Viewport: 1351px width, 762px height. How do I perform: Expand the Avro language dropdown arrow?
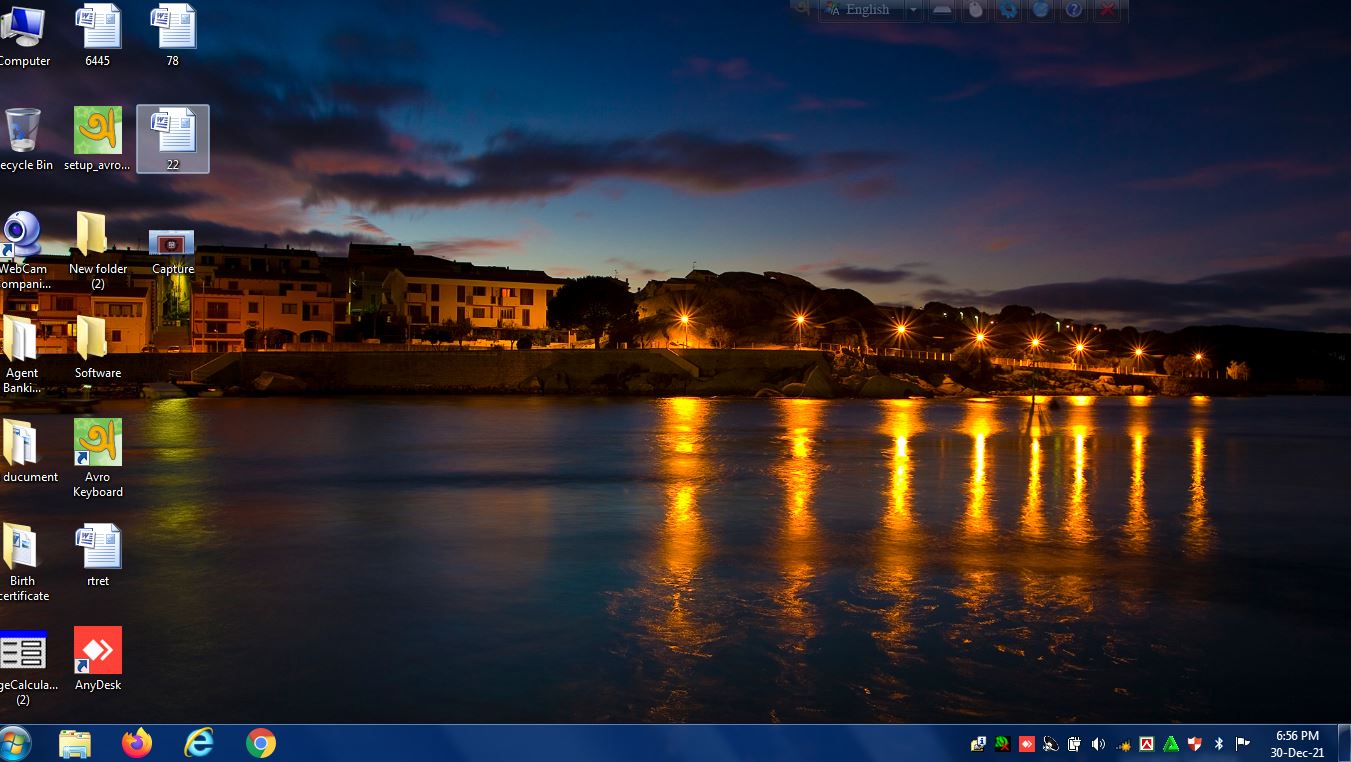coord(913,10)
